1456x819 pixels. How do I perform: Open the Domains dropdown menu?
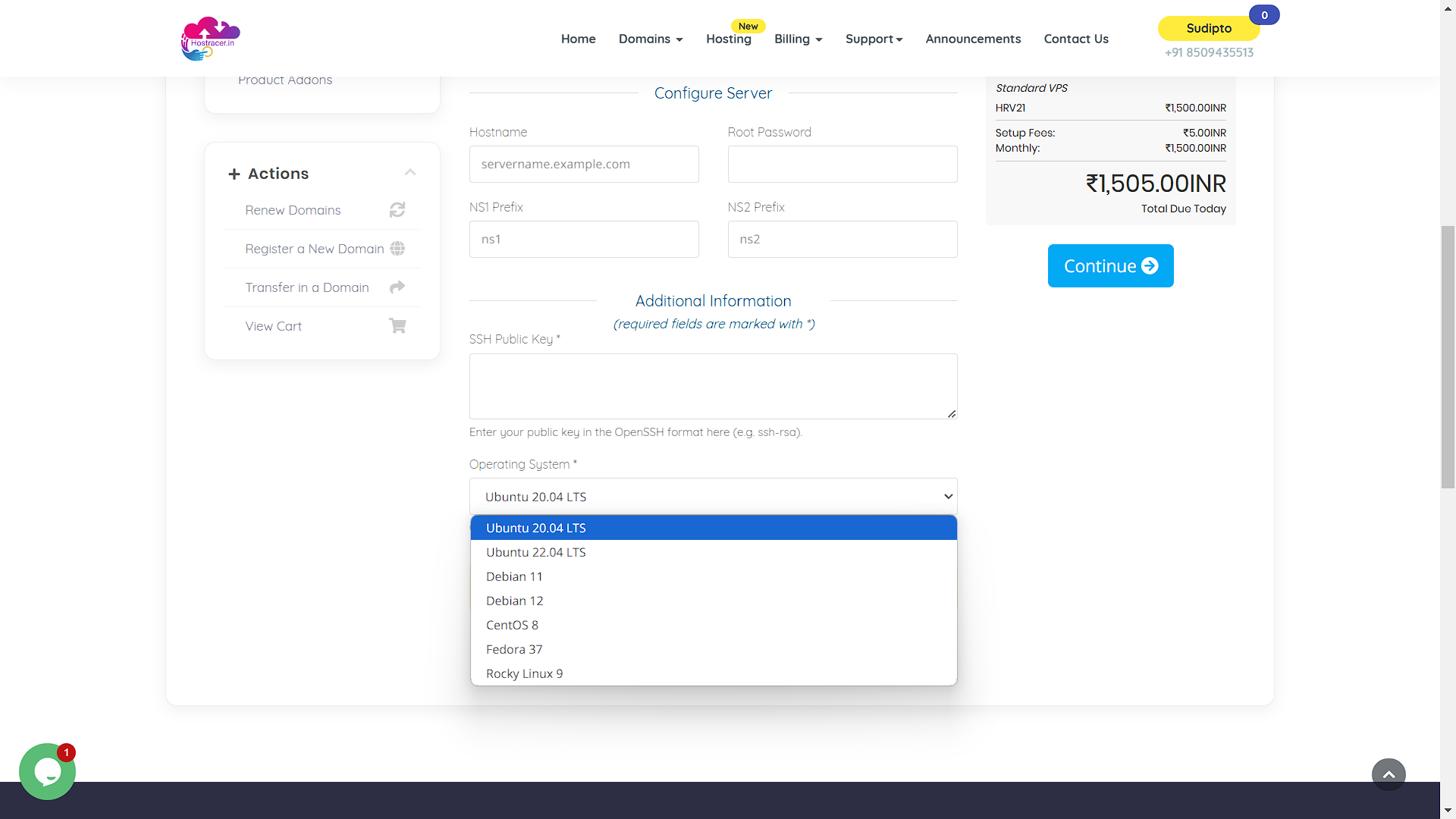tap(650, 39)
